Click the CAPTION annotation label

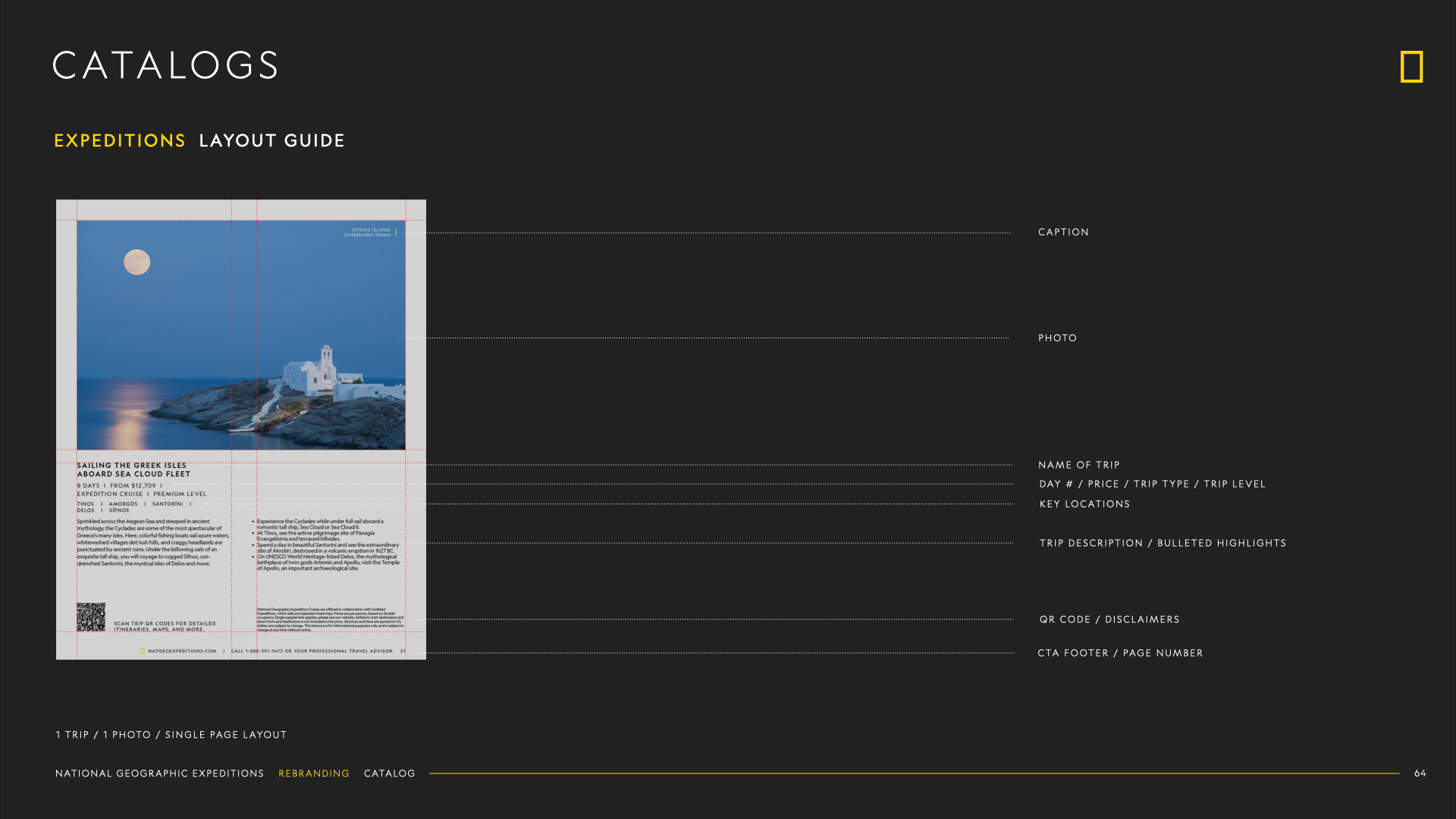pos(1063,232)
